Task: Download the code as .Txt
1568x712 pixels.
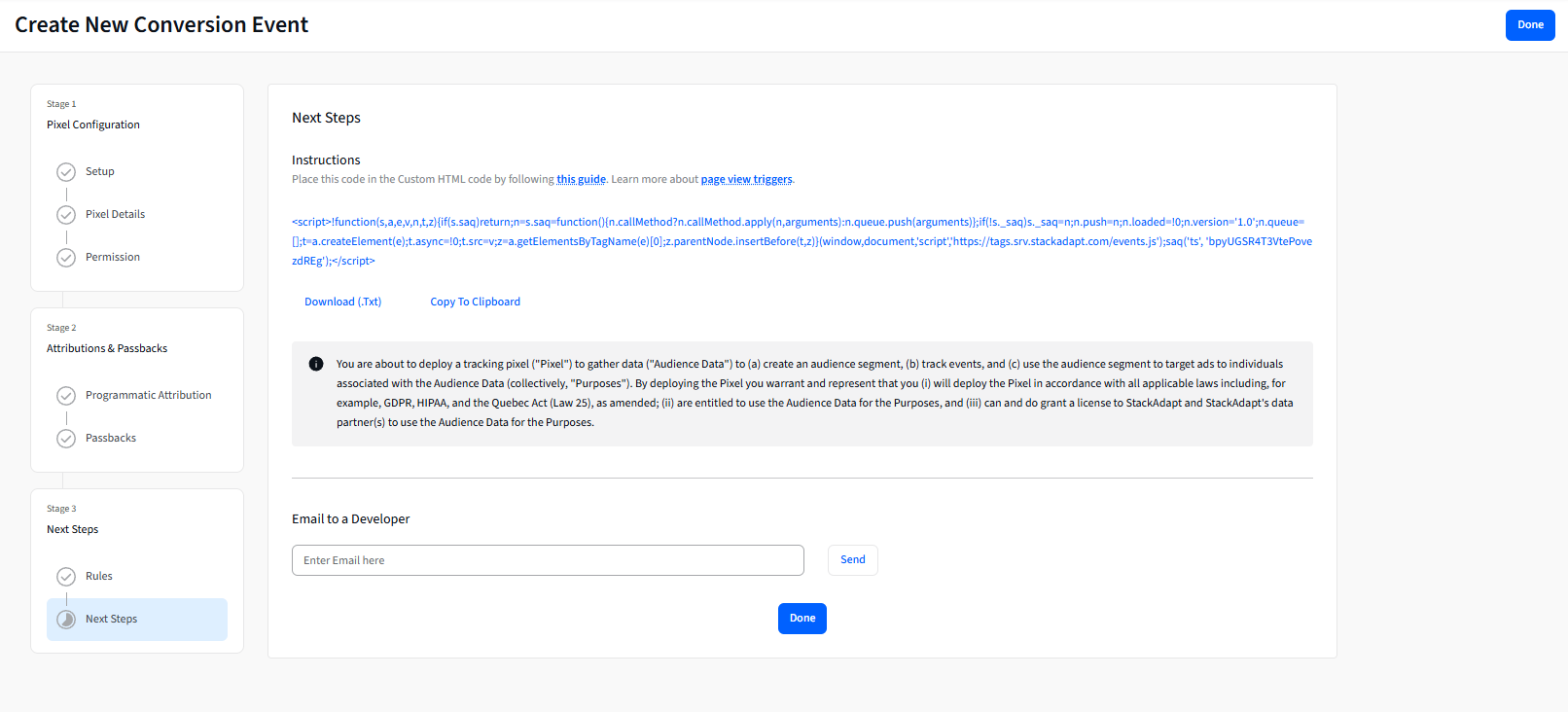Action: point(342,302)
